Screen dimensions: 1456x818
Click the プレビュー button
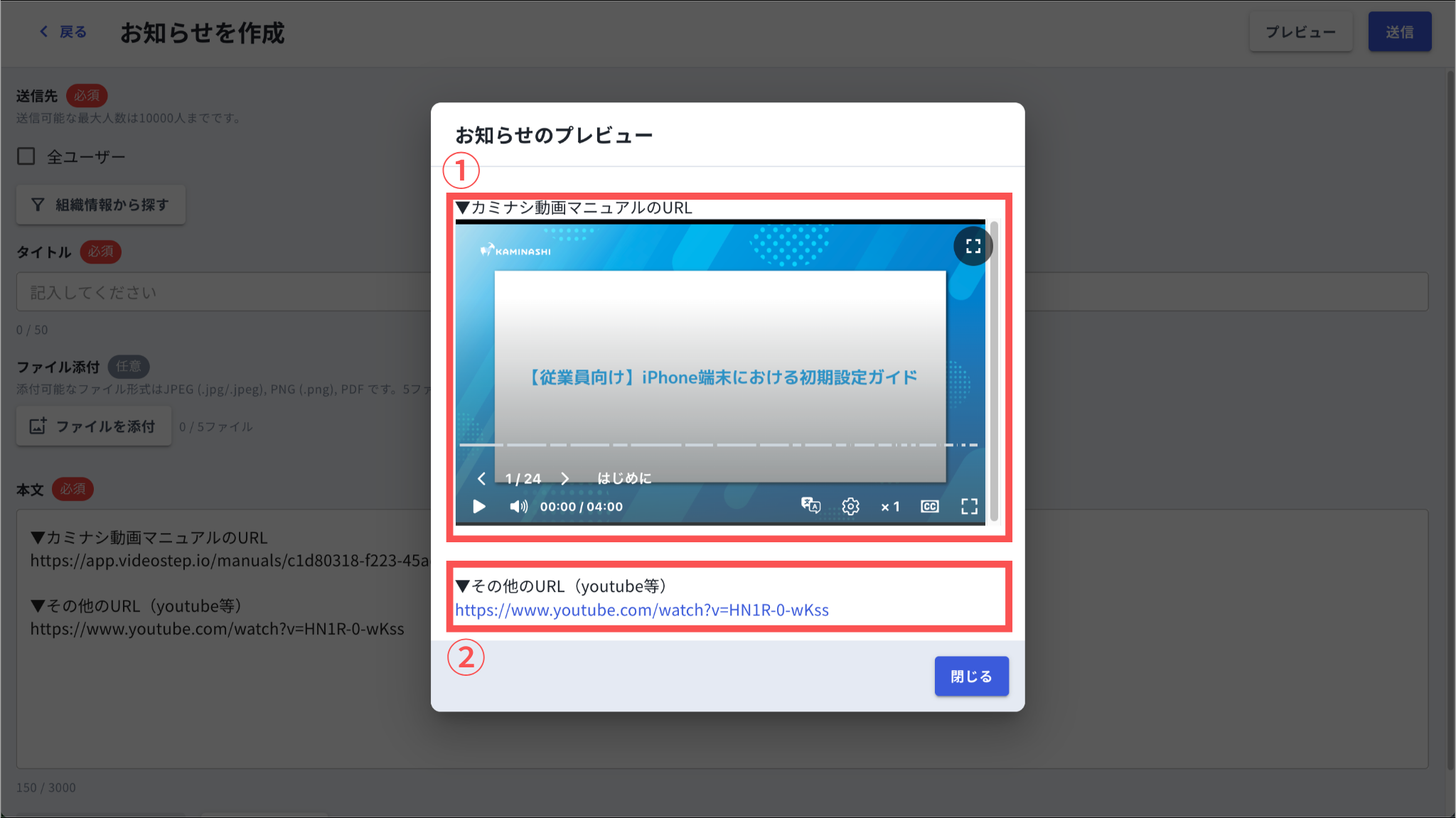coord(1300,32)
